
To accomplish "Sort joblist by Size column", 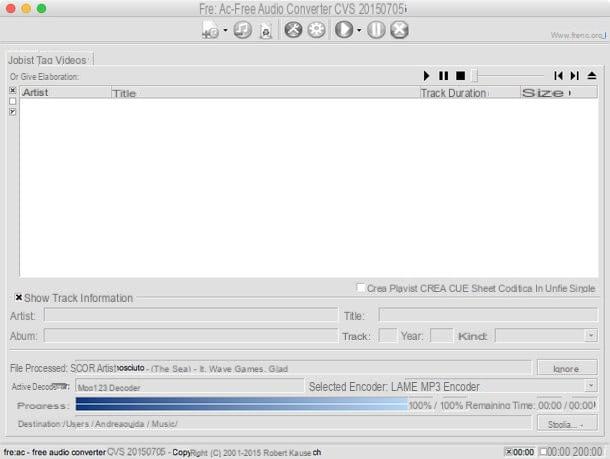I will (x=559, y=93).
